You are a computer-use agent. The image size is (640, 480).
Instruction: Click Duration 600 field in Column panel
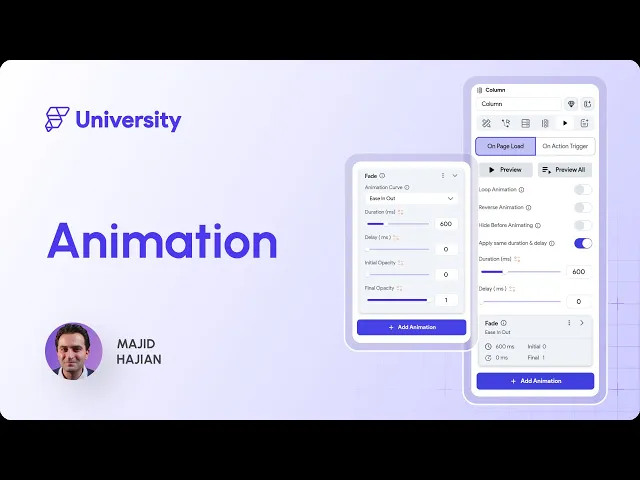[x=579, y=272]
